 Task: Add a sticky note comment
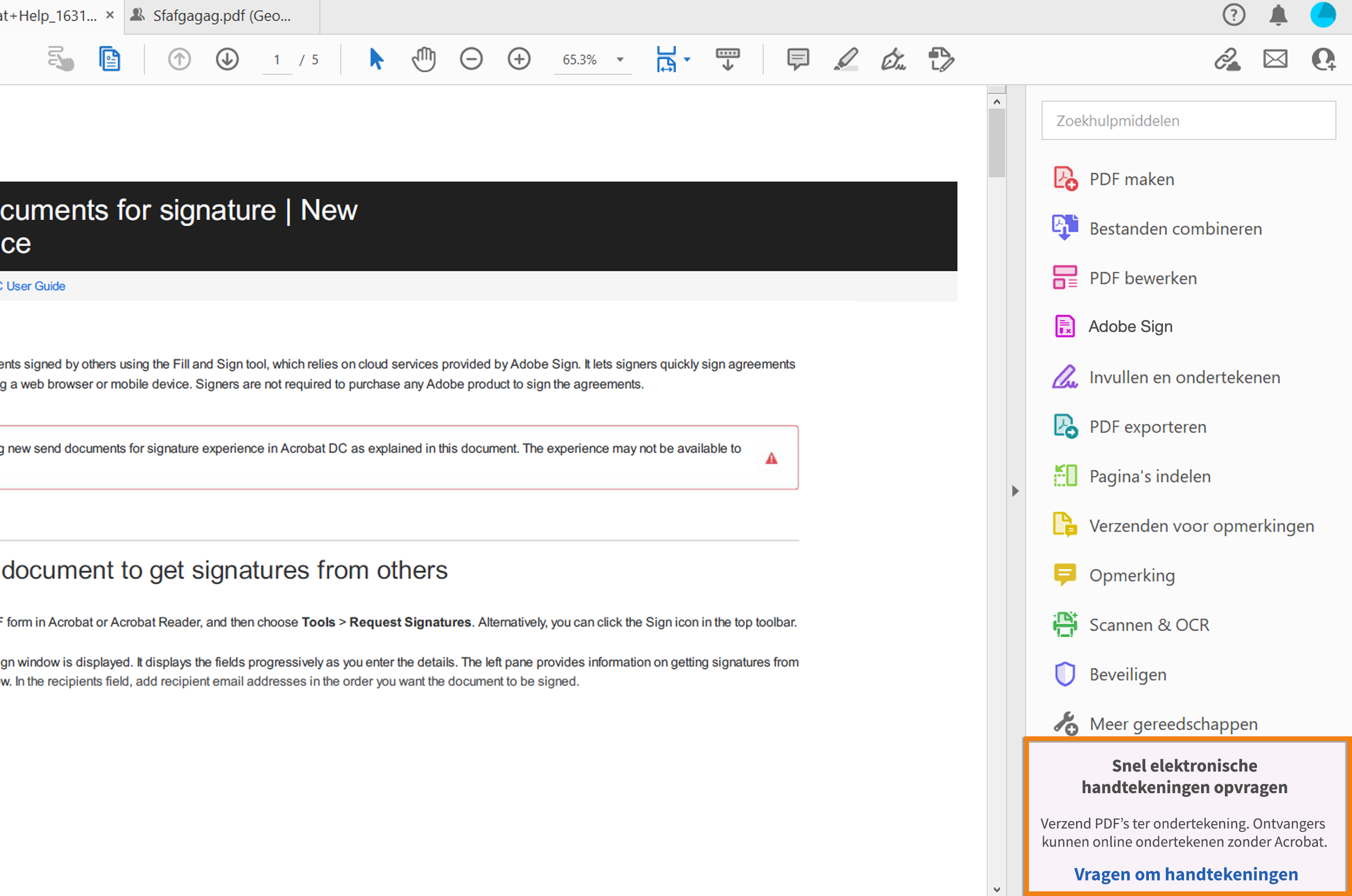798,59
